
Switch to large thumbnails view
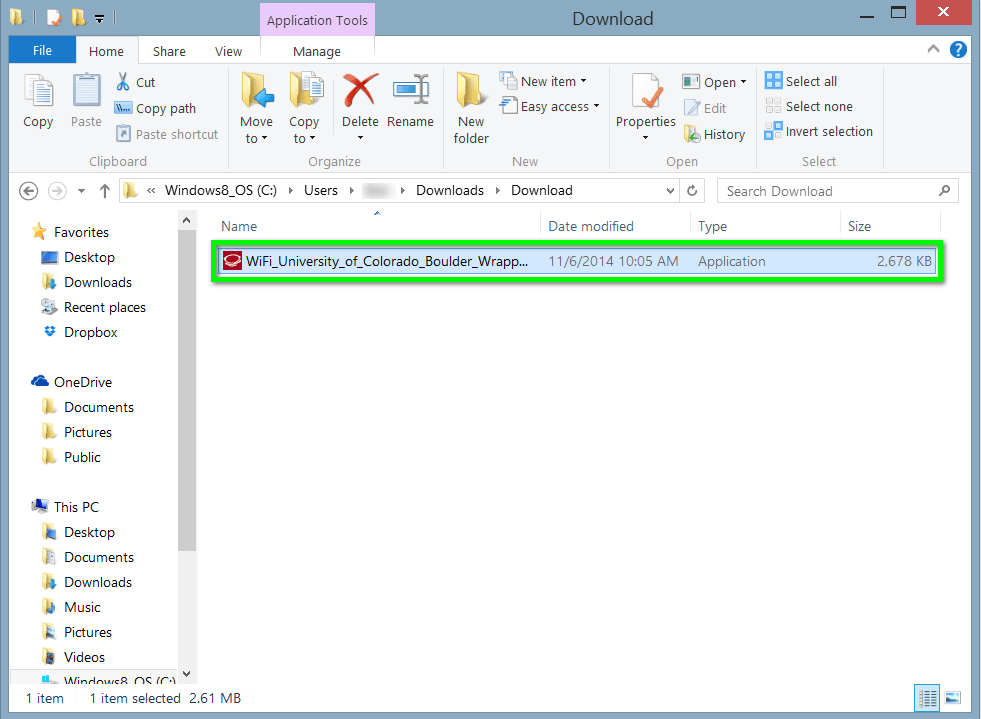click(x=952, y=697)
